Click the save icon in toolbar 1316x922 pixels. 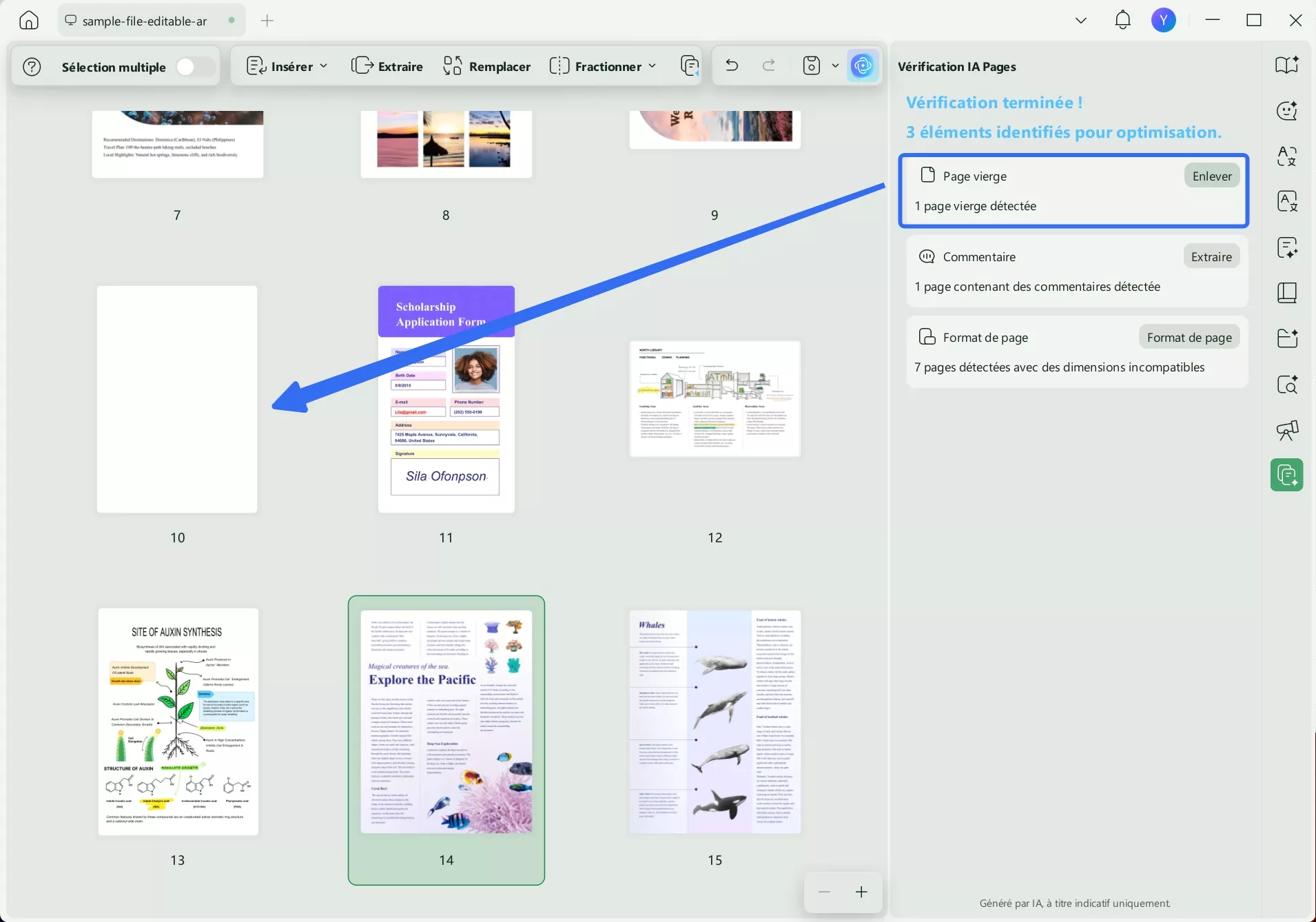coord(812,66)
